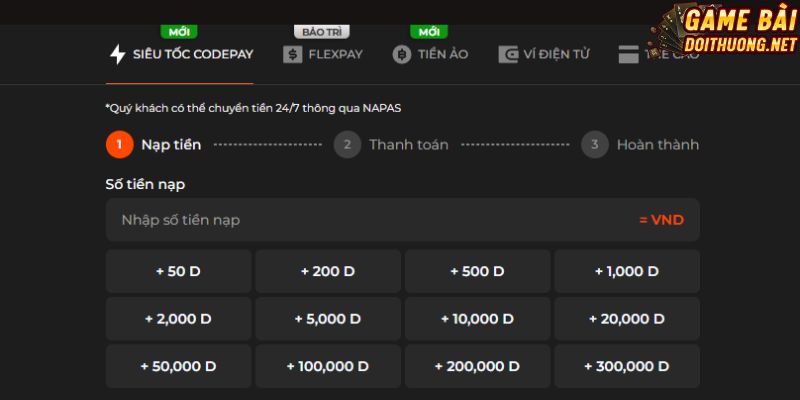Click the Số tiền nạp label

[145, 185]
